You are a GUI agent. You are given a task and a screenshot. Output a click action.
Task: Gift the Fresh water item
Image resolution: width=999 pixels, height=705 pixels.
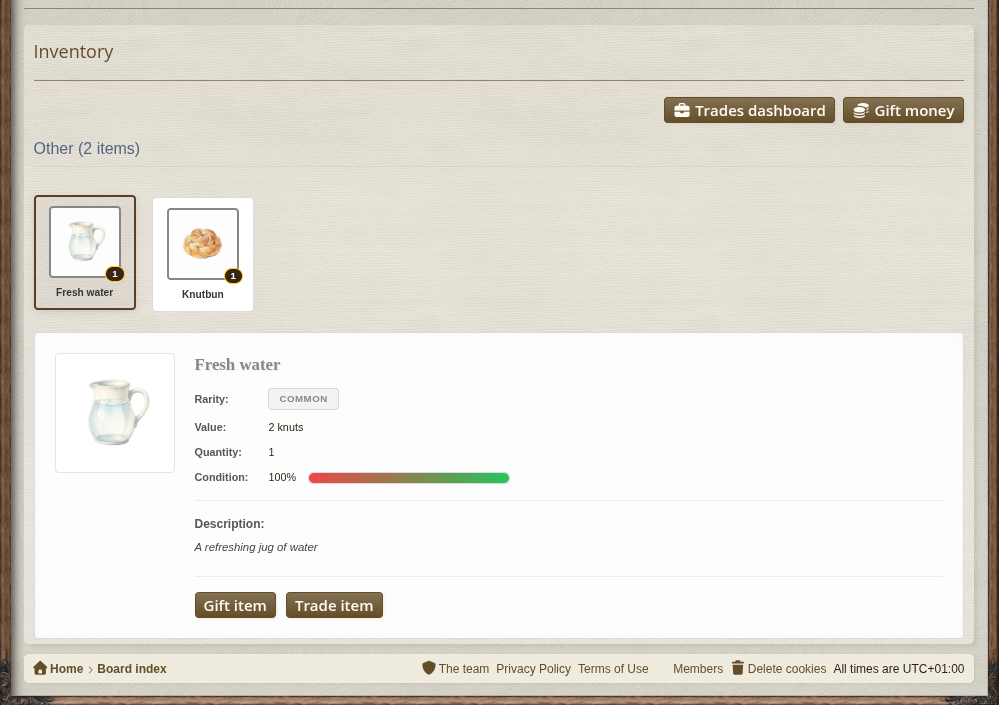point(235,605)
